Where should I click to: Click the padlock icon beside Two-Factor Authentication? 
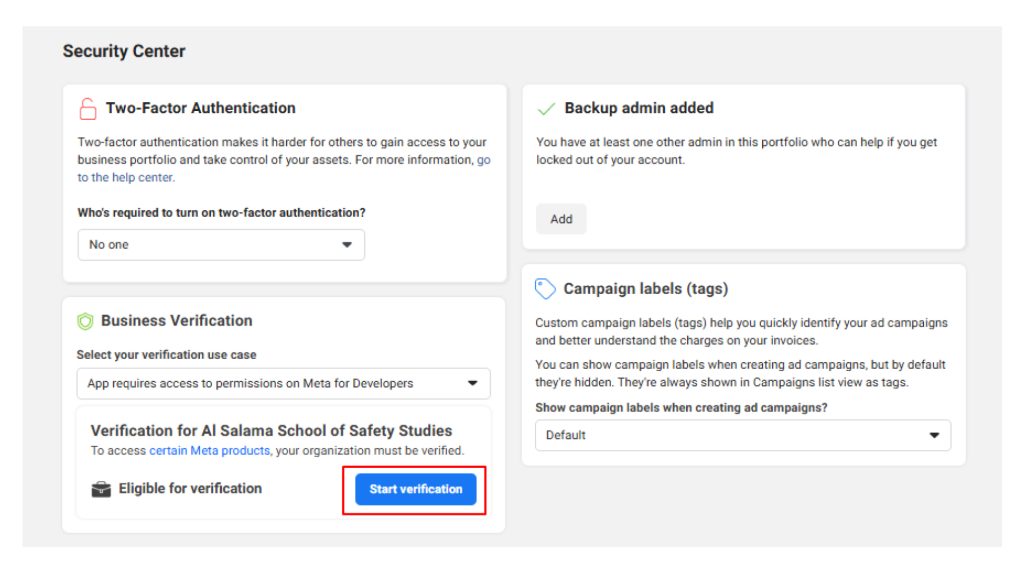pos(88,108)
